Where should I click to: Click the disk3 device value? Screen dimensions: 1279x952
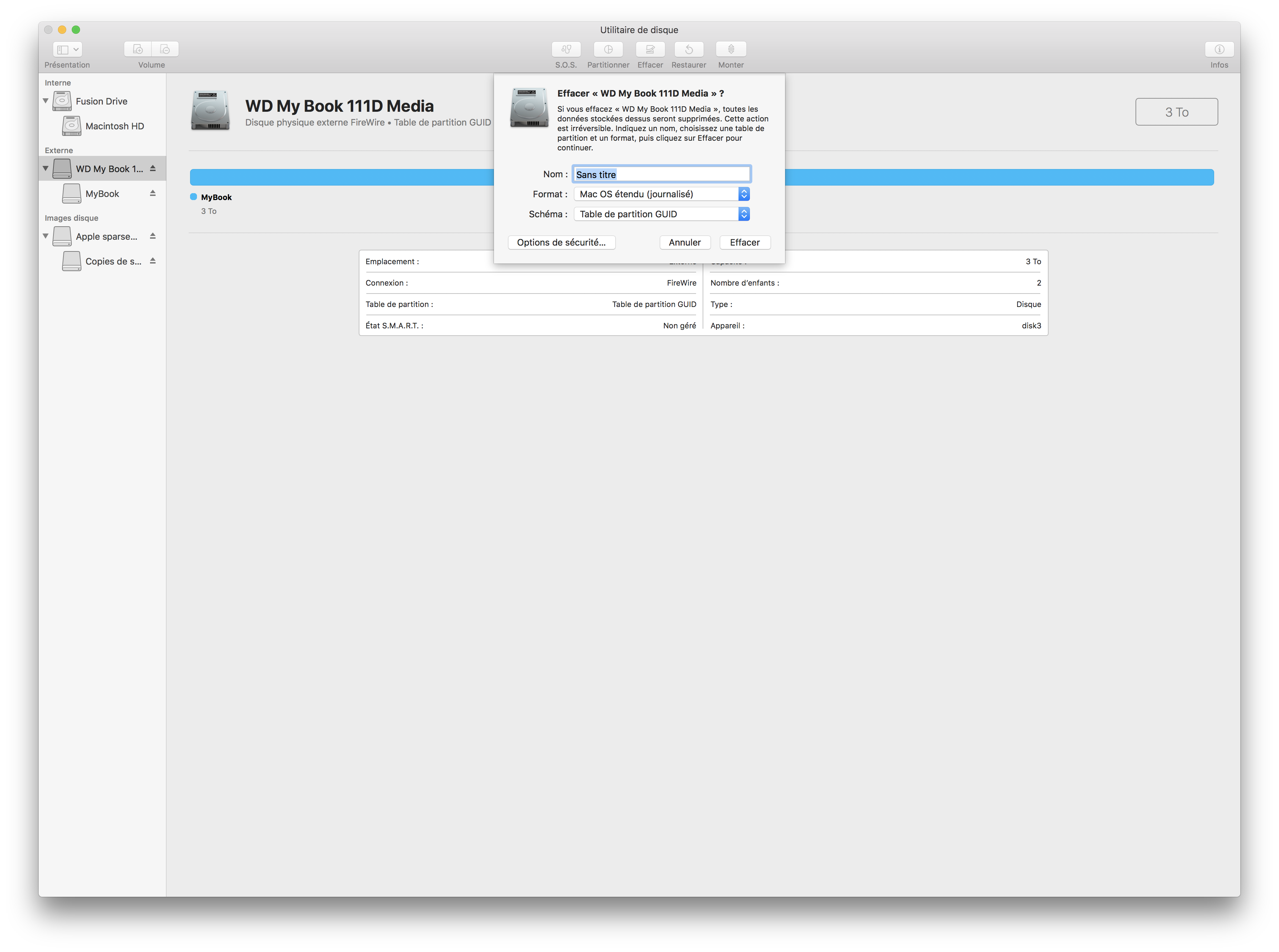(1031, 326)
